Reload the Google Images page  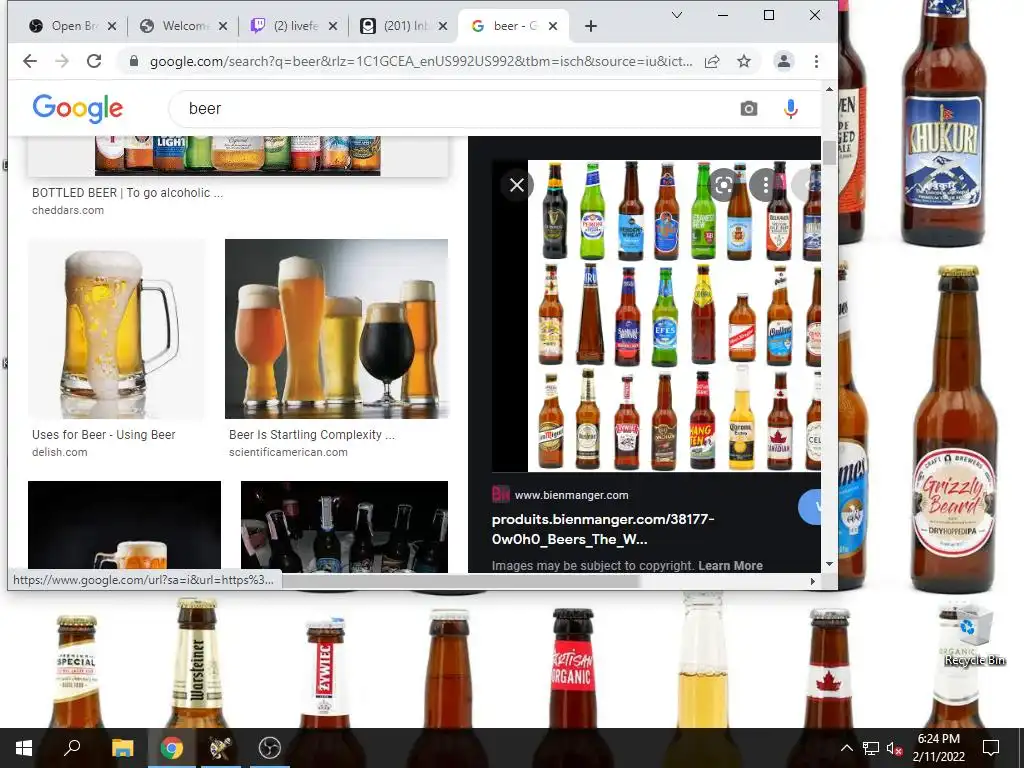tap(94, 61)
